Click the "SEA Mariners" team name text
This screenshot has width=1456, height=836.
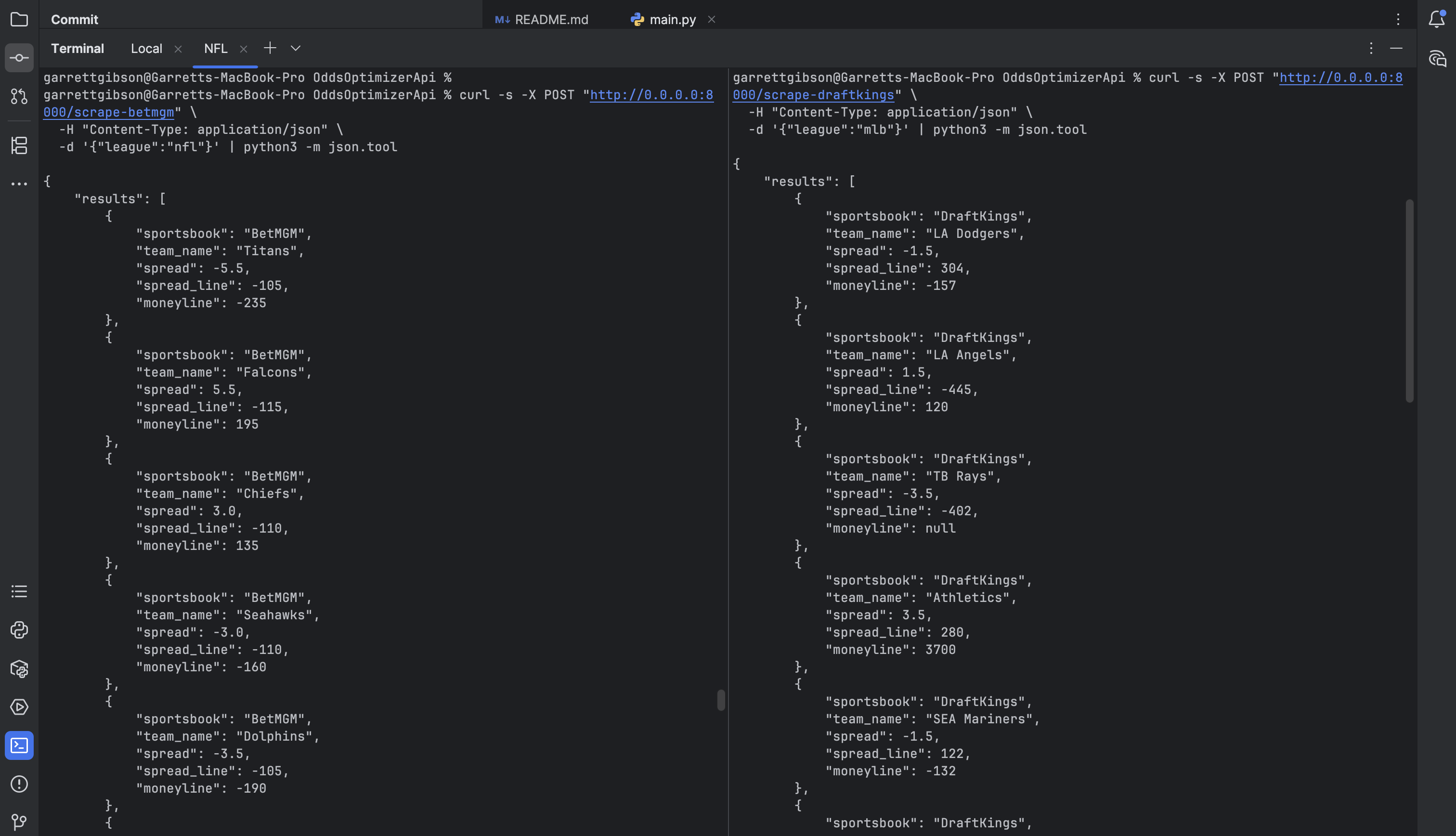click(x=978, y=719)
